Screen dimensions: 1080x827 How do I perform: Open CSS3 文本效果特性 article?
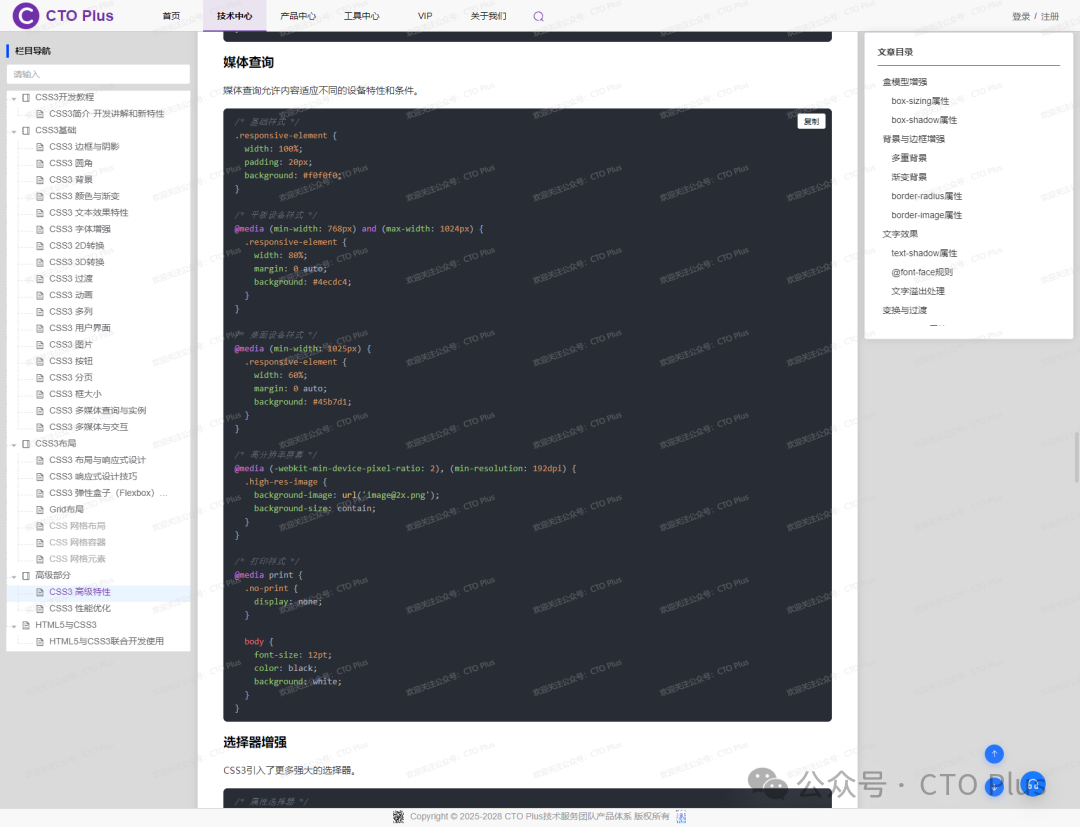[89, 213]
